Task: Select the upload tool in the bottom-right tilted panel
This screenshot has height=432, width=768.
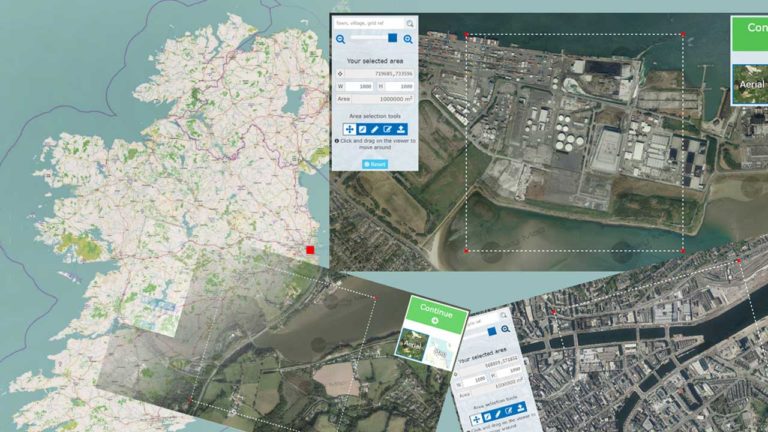Action: pos(520,407)
